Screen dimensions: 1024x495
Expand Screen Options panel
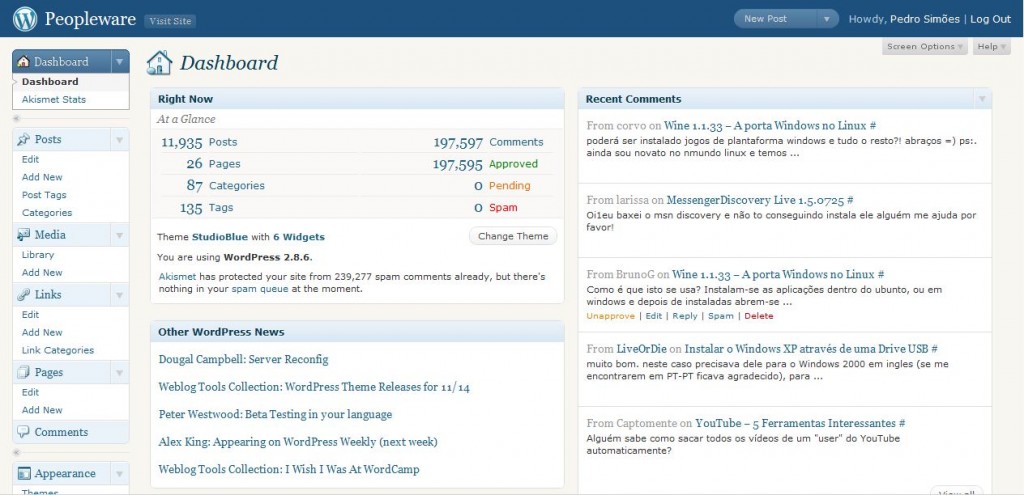(925, 46)
